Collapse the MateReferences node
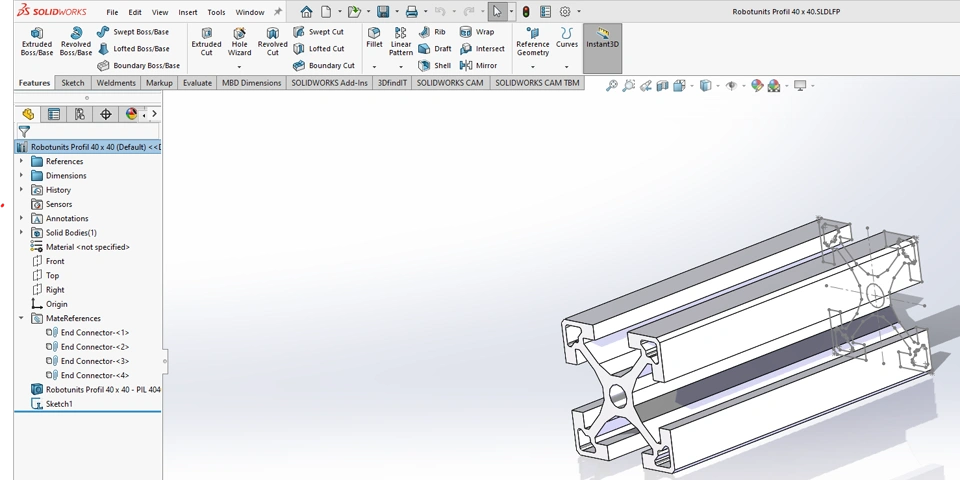The width and height of the screenshot is (960, 480). pos(22,318)
